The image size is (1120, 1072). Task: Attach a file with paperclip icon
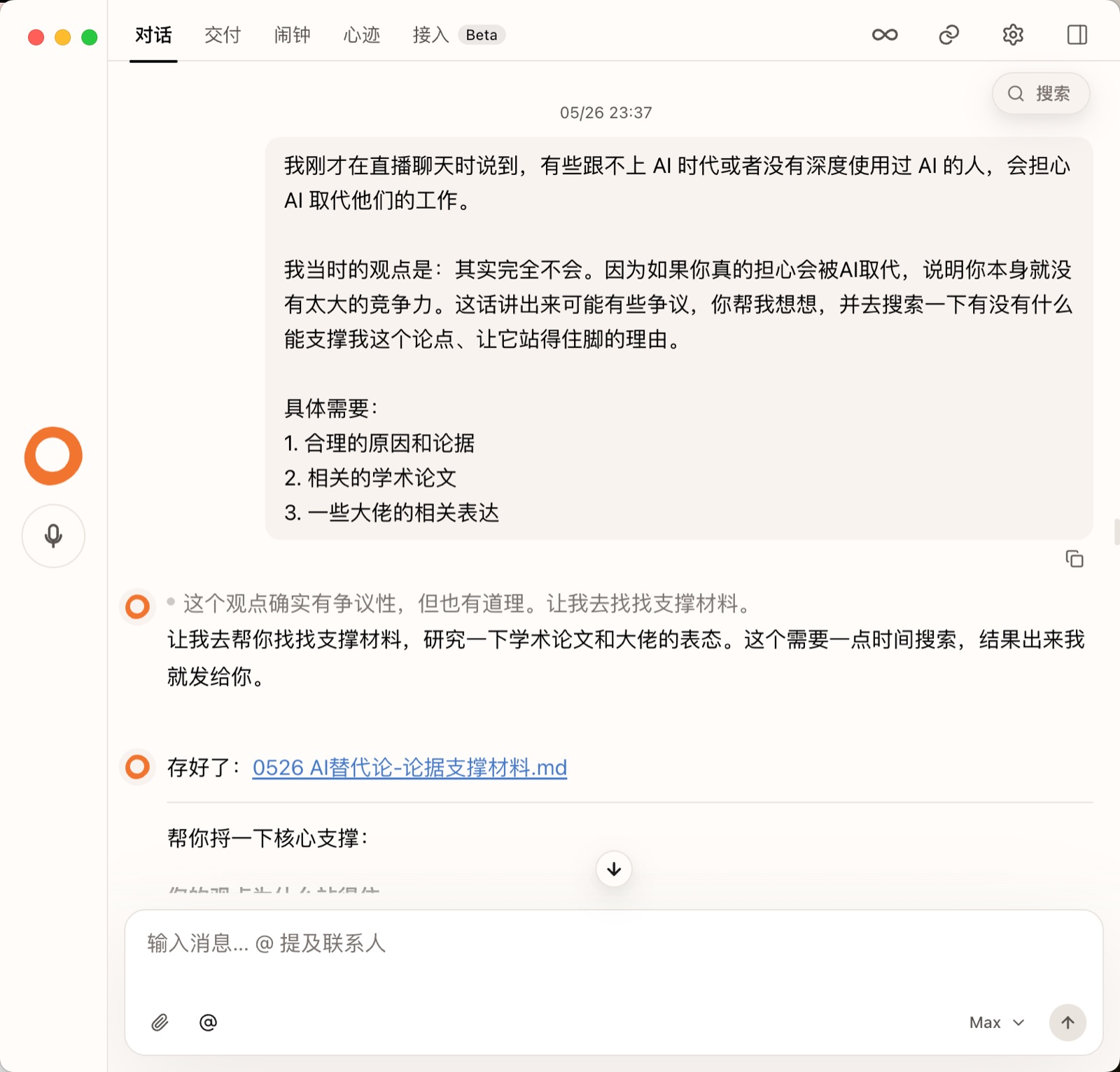tap(160, 1022)
